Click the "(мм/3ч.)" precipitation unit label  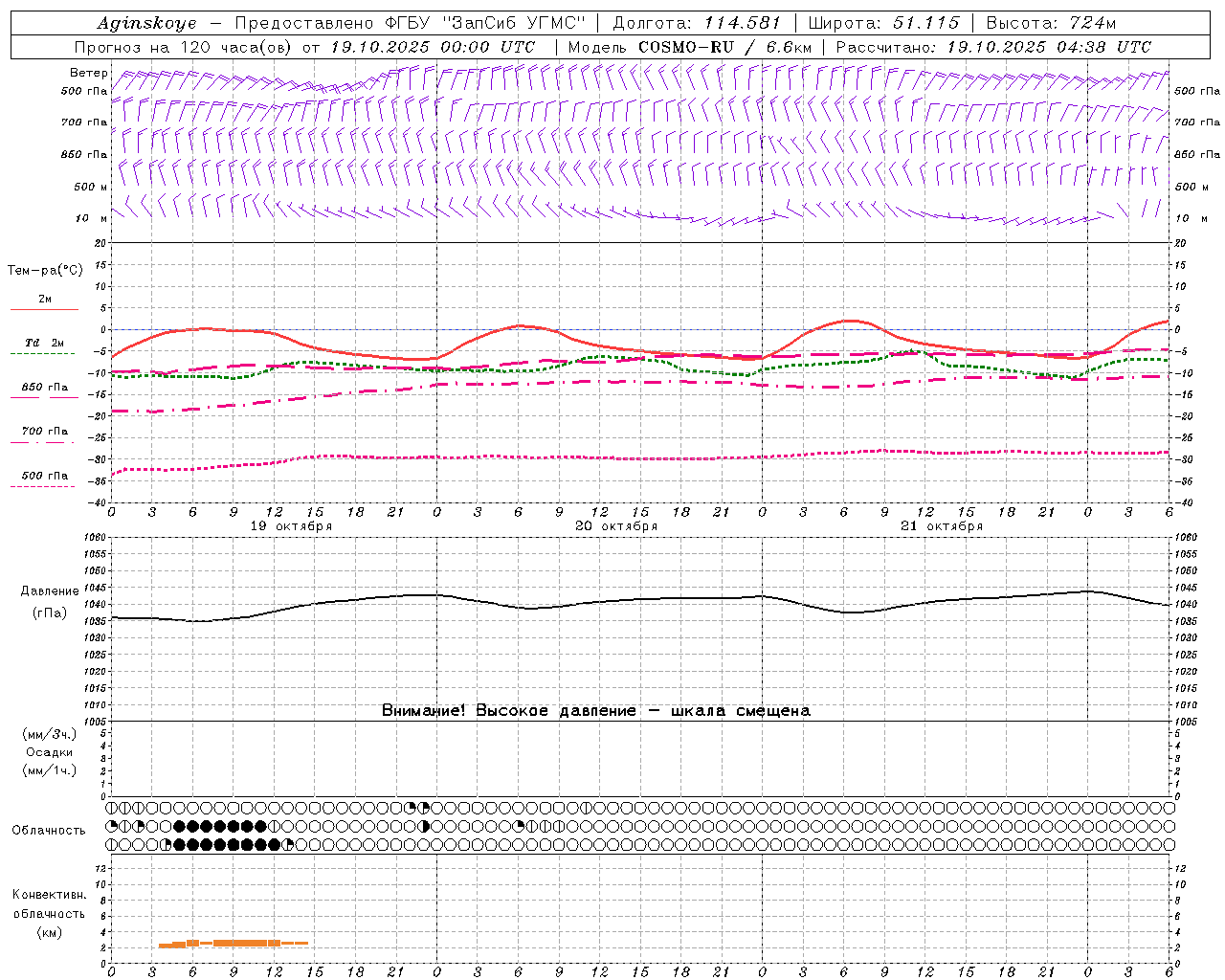coord(50,734)
